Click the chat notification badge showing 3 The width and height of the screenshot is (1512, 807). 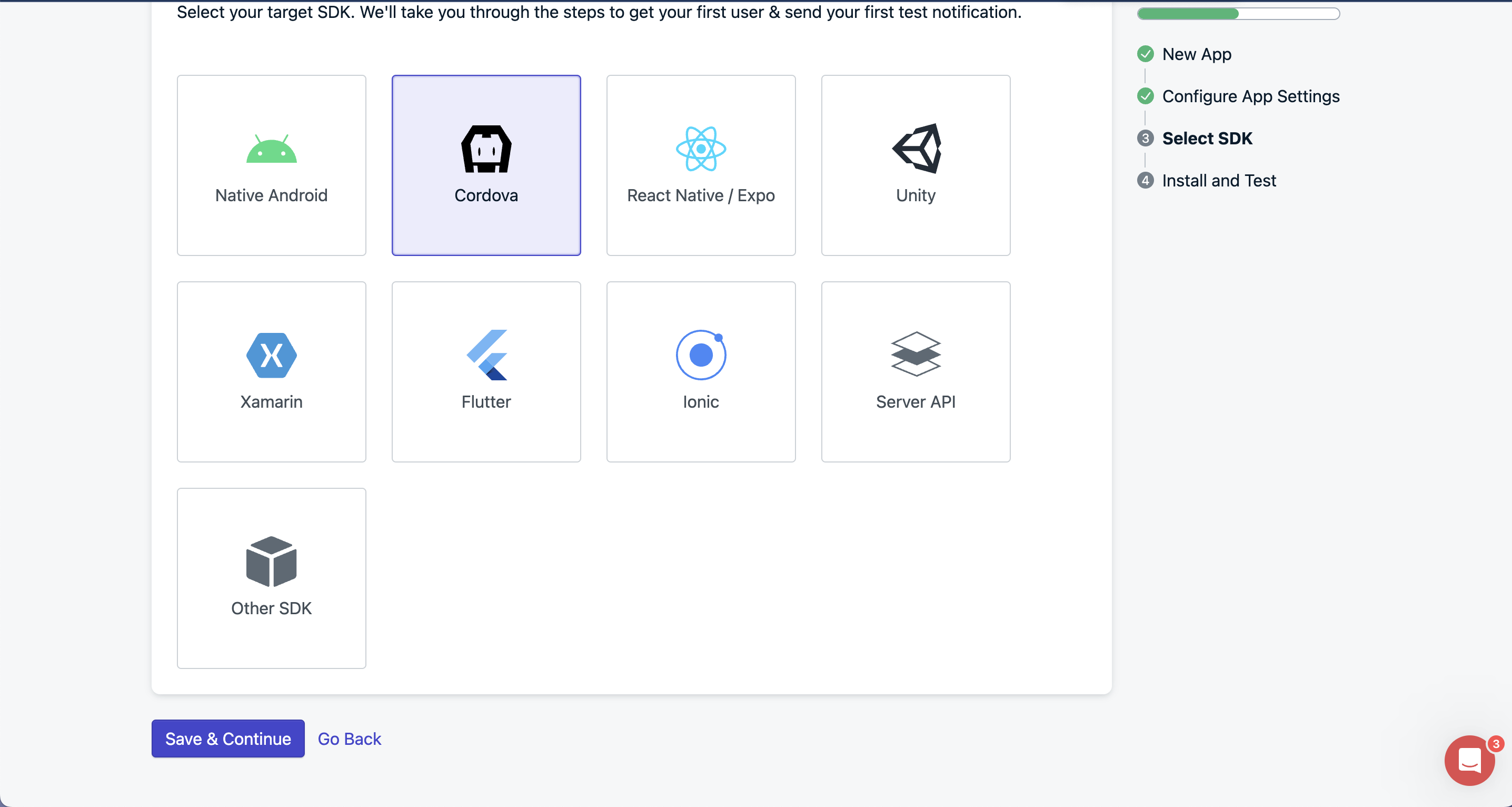(1496, 744)
